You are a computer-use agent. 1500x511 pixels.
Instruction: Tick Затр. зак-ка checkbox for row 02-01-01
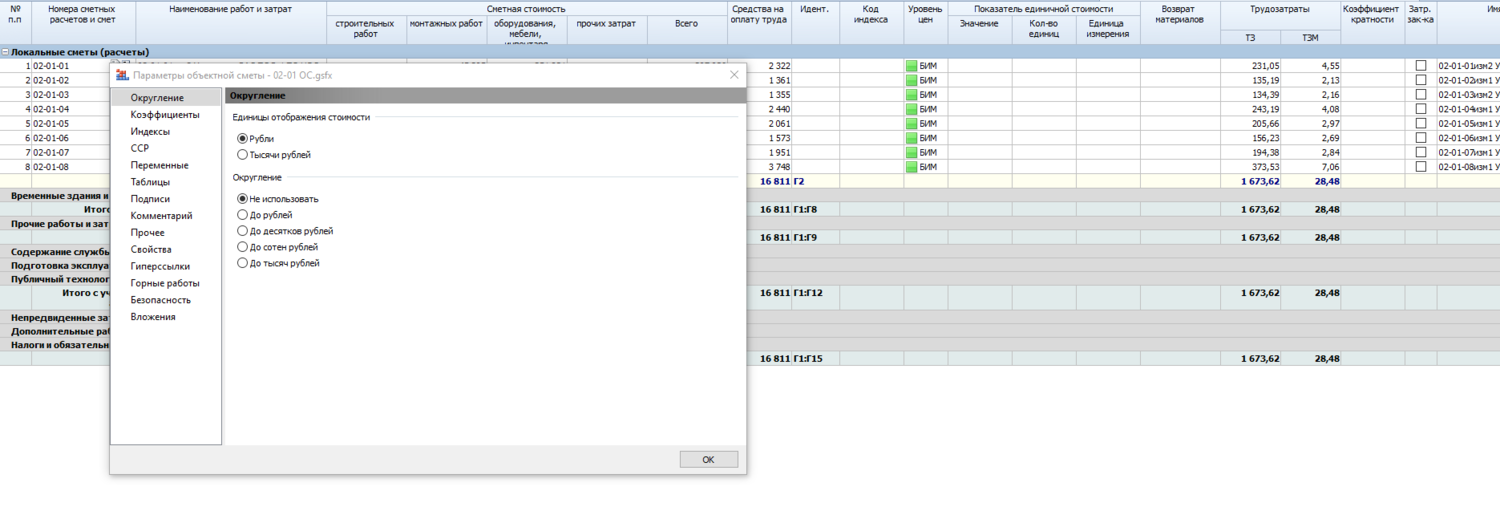click(x=1421, y=65)
